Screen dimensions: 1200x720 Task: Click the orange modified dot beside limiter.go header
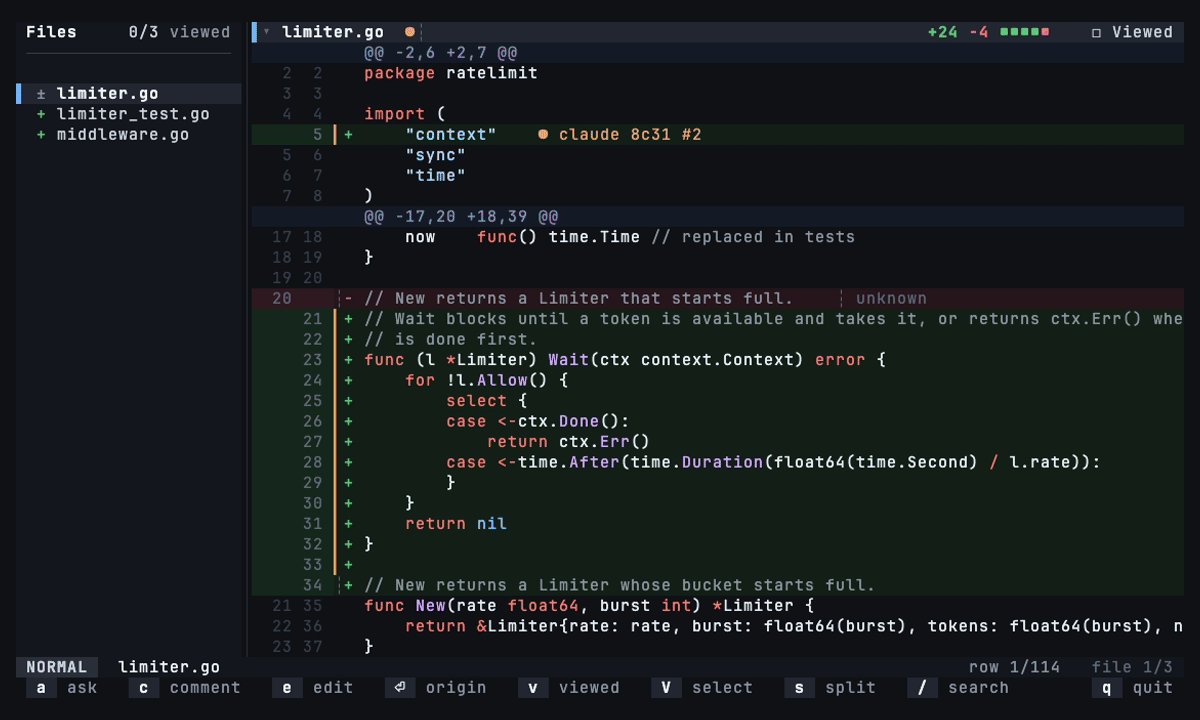click(409, 32)
